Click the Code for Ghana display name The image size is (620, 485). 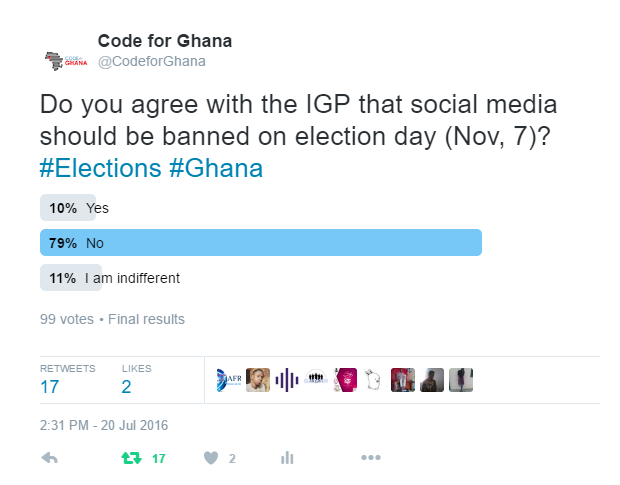164,41
